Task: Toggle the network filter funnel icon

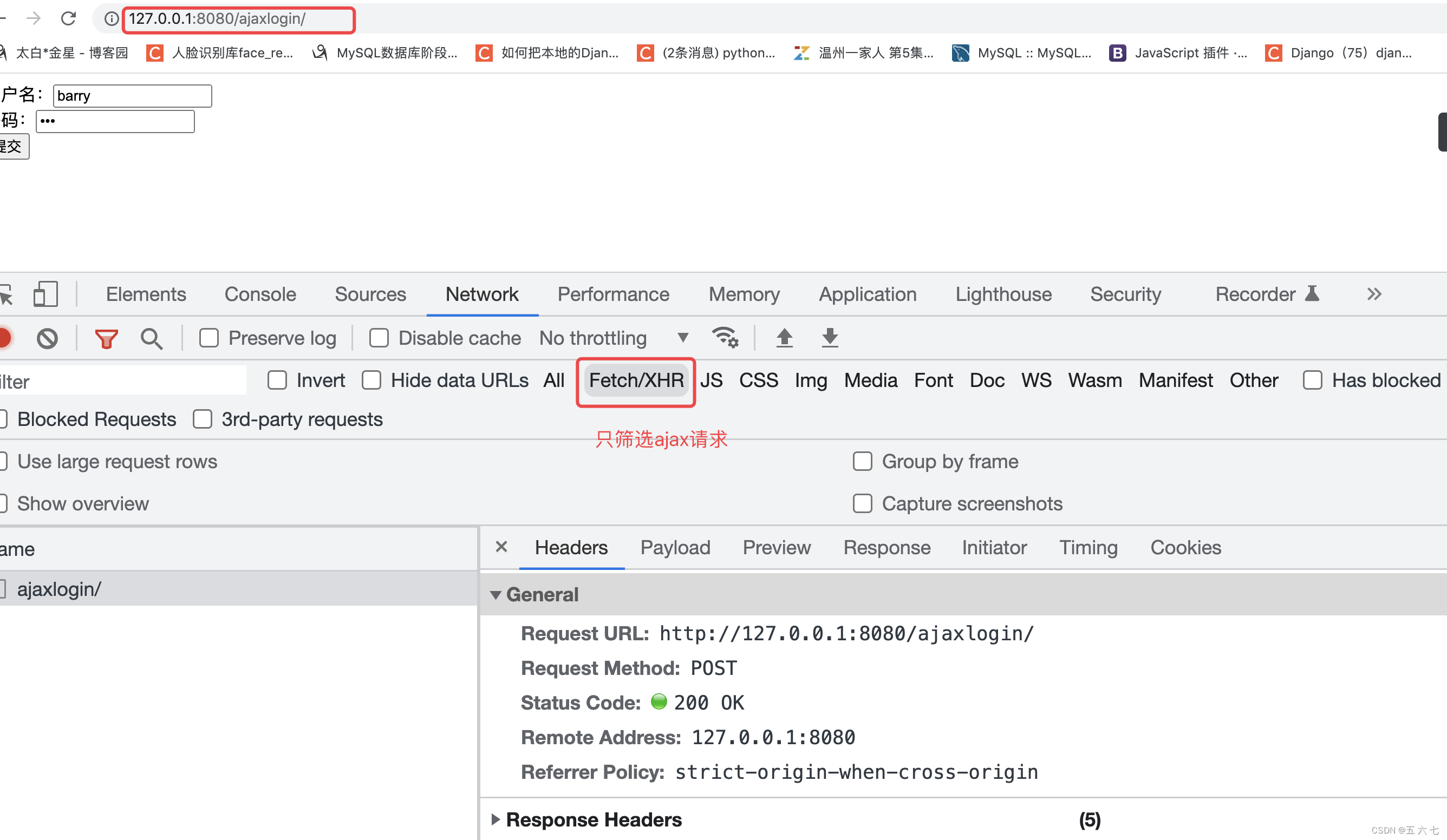Action: (106, 338)
